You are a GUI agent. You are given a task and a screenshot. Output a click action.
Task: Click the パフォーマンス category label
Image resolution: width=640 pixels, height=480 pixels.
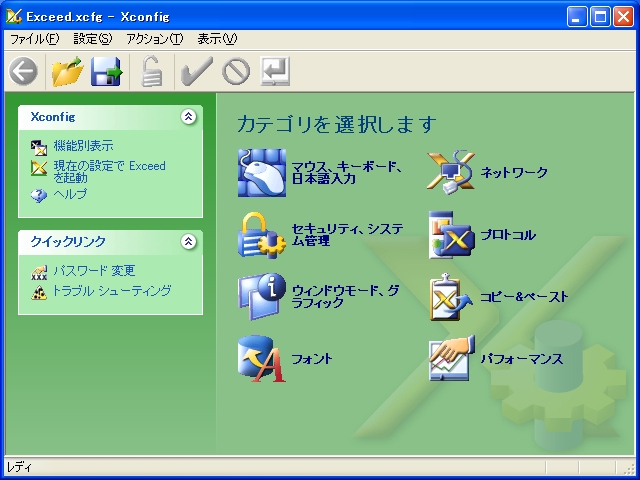pyautogui.click(x=522, y=359)
